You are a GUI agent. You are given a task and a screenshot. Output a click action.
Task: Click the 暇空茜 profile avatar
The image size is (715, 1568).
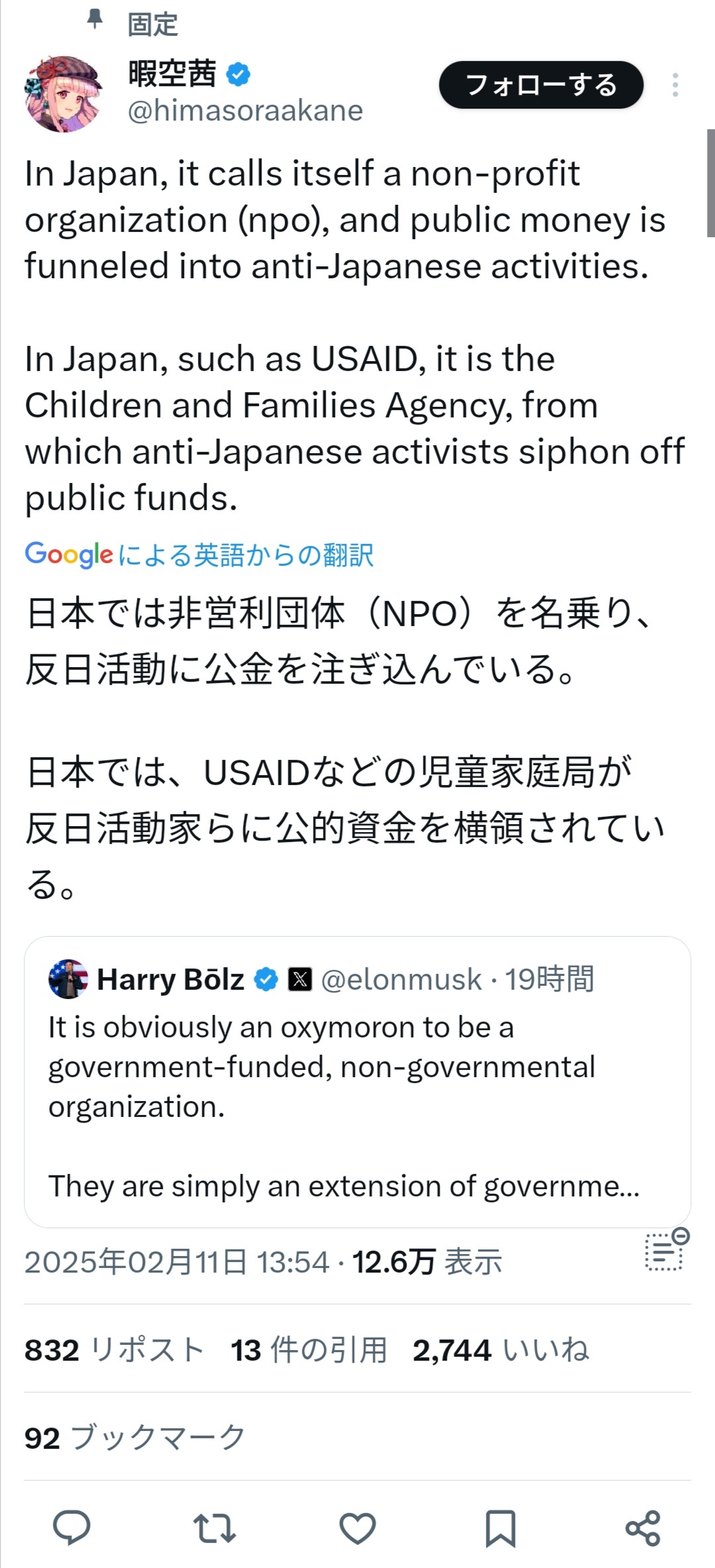64,93
